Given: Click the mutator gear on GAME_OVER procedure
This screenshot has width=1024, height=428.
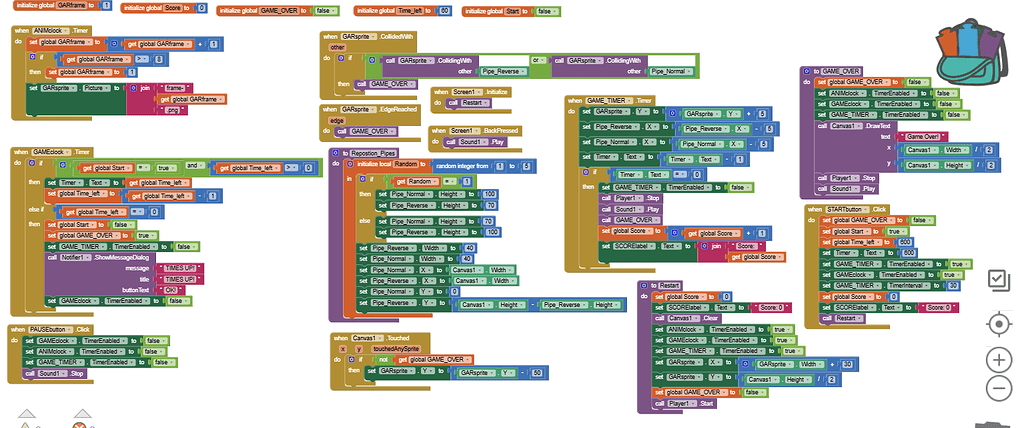Looking at the screenshot, I should click(x=808, y=72).
